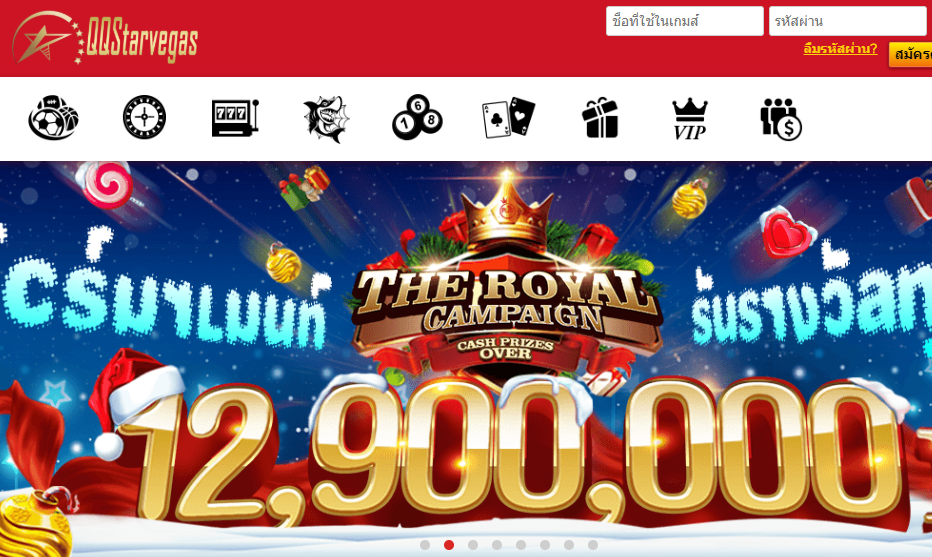
Task: Switch to the third banner slide dot
Action: [x=473, y=545]
